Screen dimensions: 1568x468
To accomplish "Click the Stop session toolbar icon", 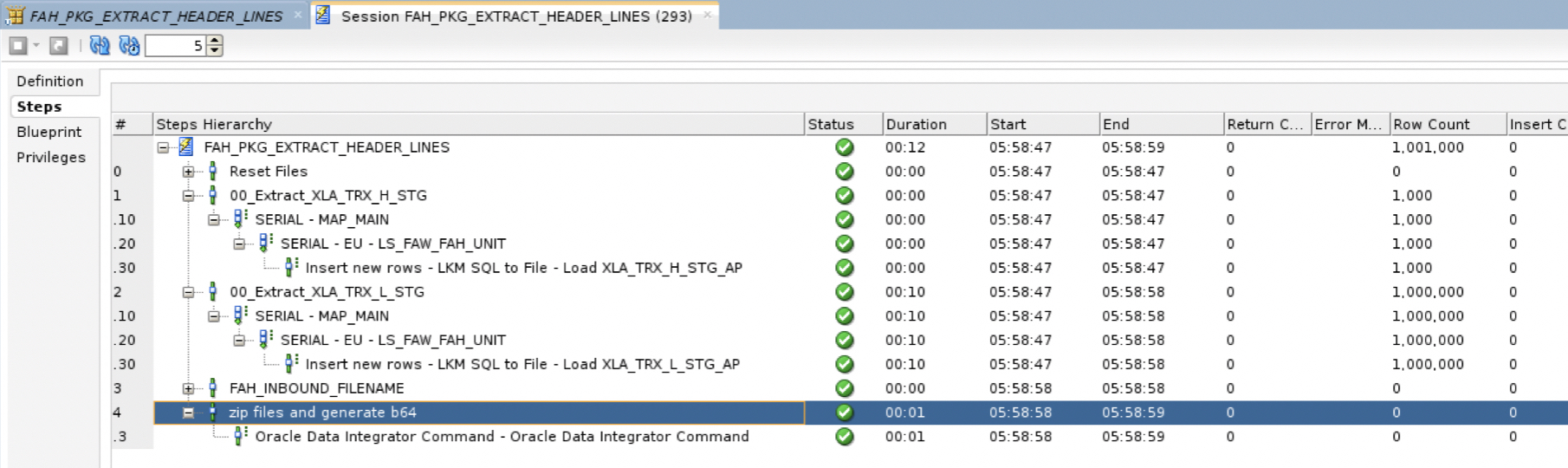I will pos(18,46).
